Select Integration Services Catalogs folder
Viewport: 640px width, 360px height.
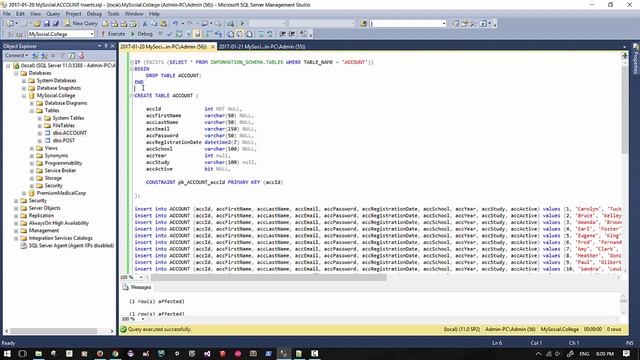pos(60,238)
